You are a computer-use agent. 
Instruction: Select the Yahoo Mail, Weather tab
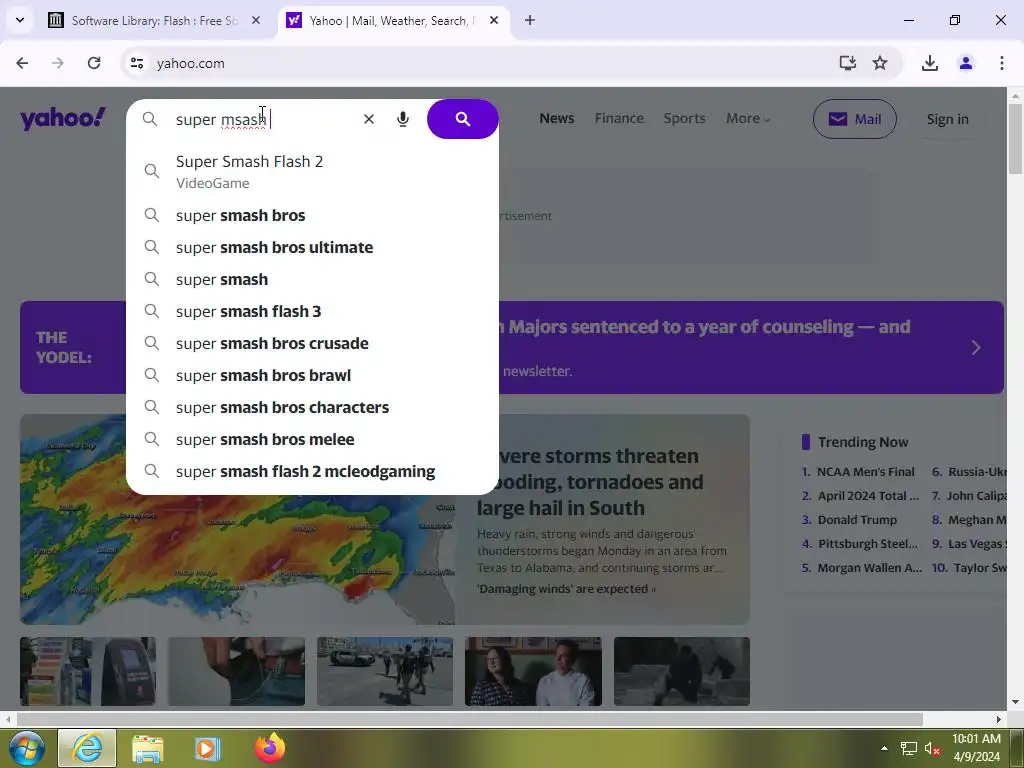pyautogui.click(x=392, y=20)
